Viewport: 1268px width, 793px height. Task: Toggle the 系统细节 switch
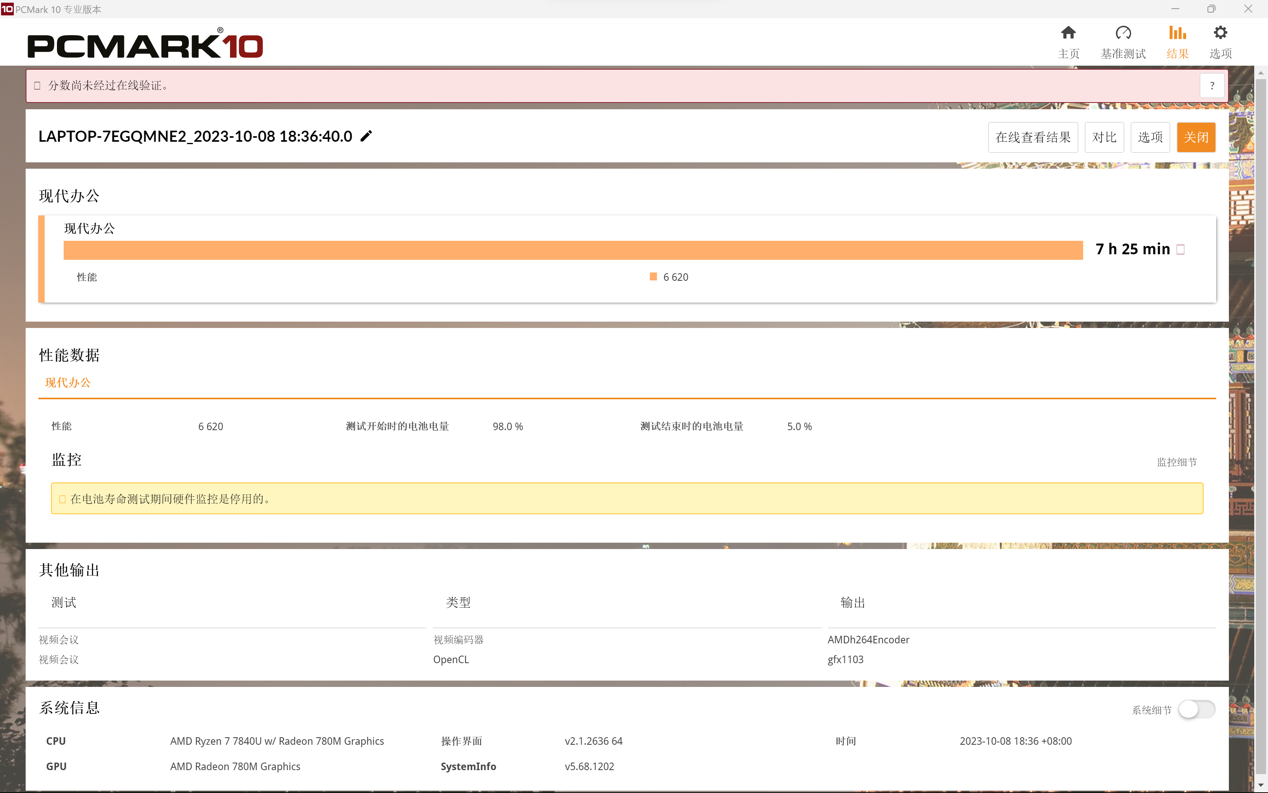click(1196, 709)
